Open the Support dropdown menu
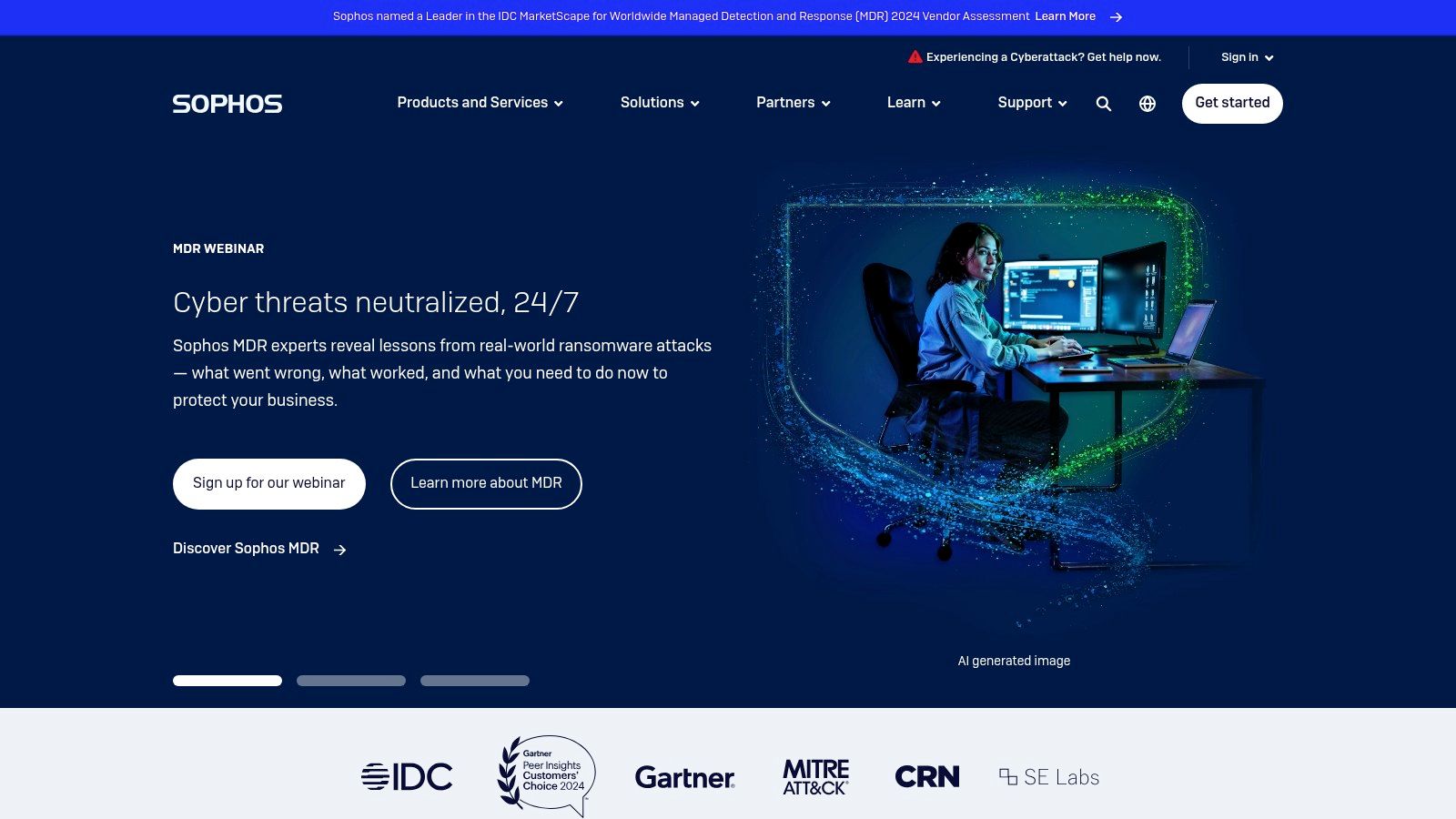 pyautogui.click(x=1032, y=103)
